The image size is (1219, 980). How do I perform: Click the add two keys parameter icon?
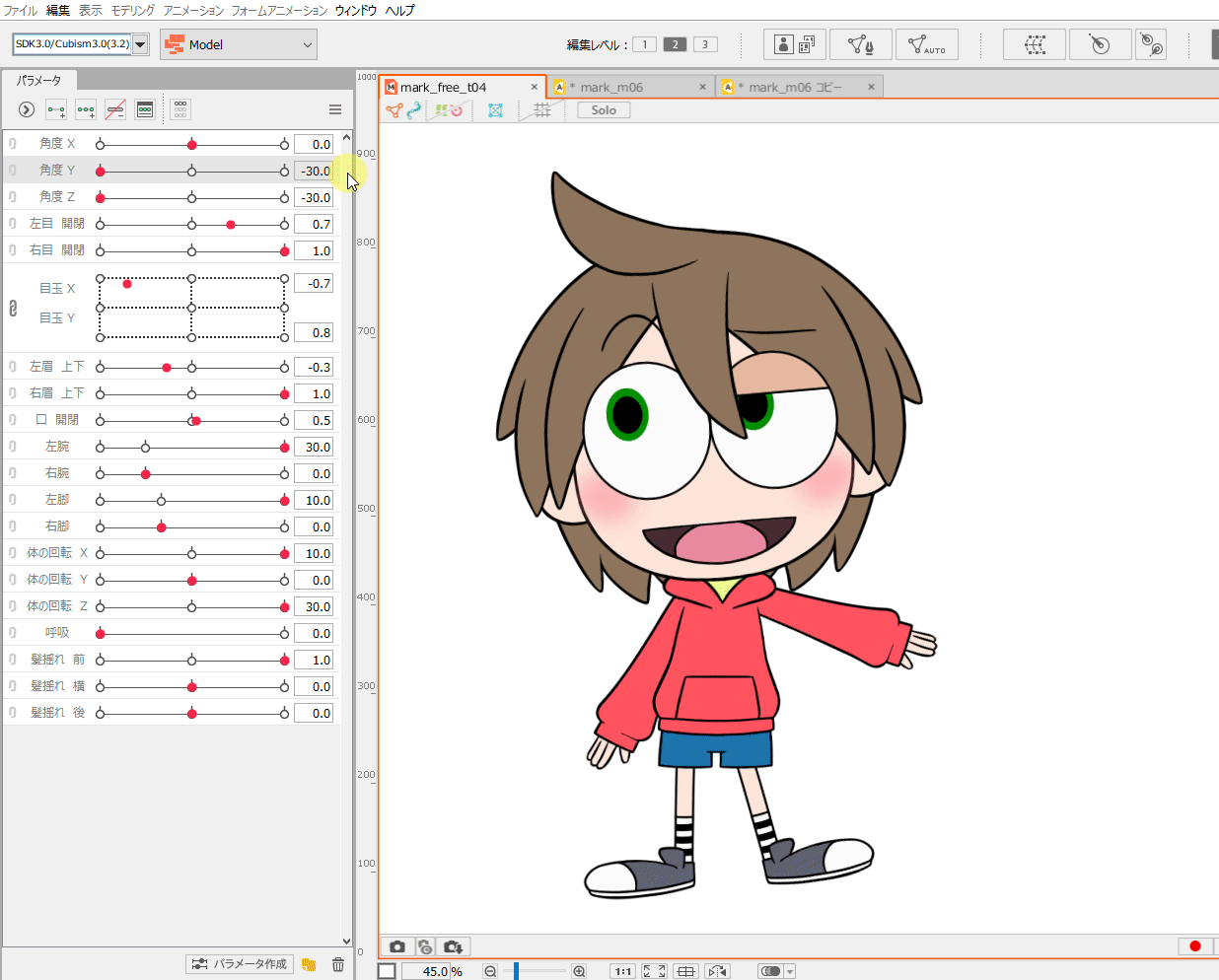[x=56, y=109]
